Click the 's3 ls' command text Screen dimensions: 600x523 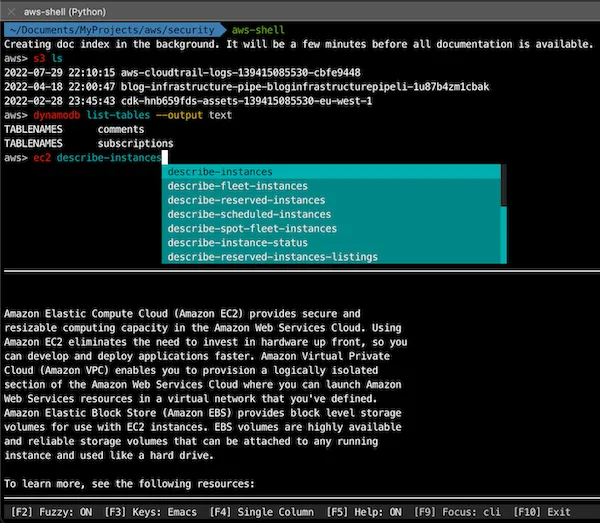[x=48, y=59]
